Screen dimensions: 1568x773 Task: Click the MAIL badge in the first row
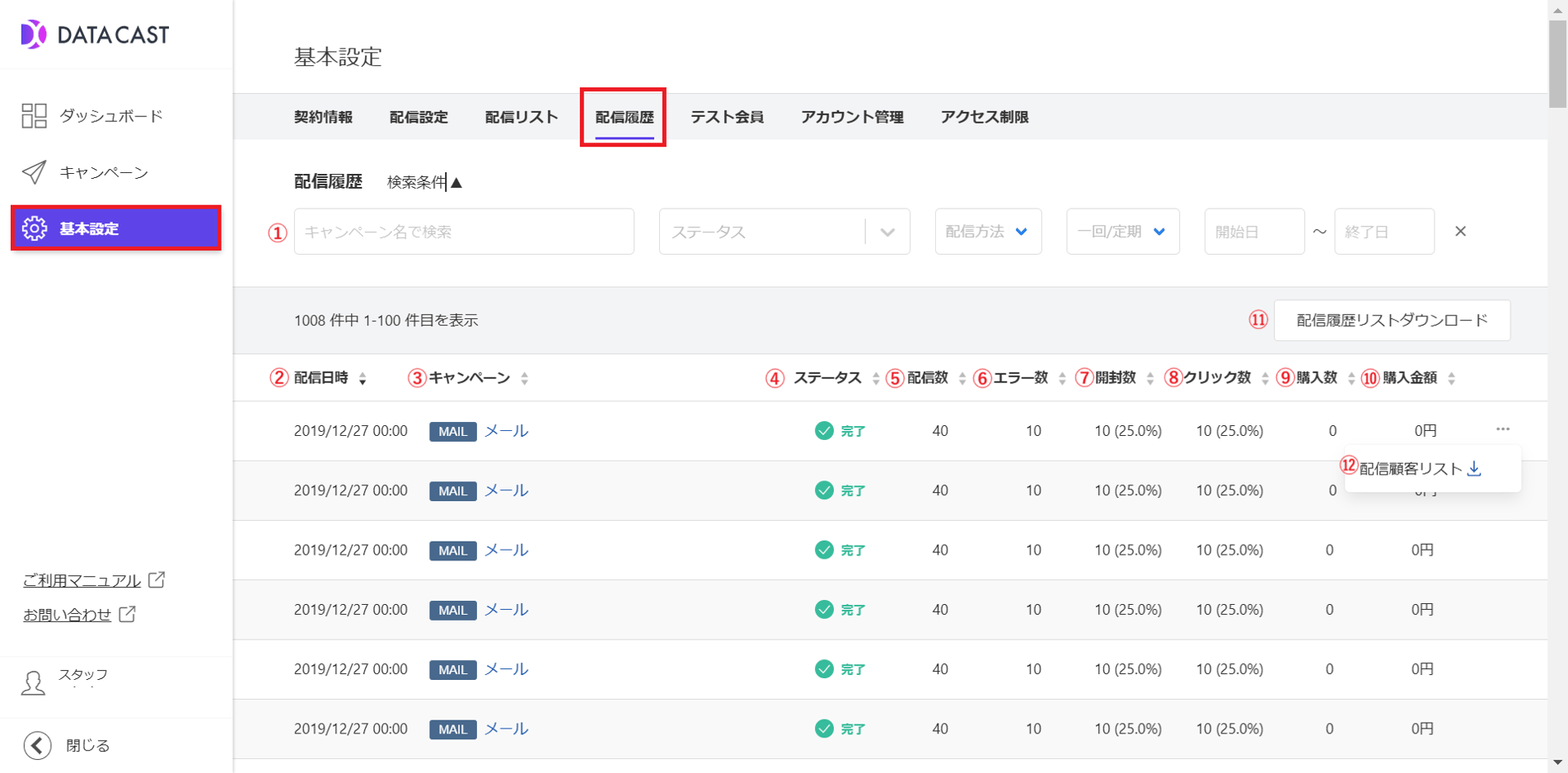click(452, 431)
